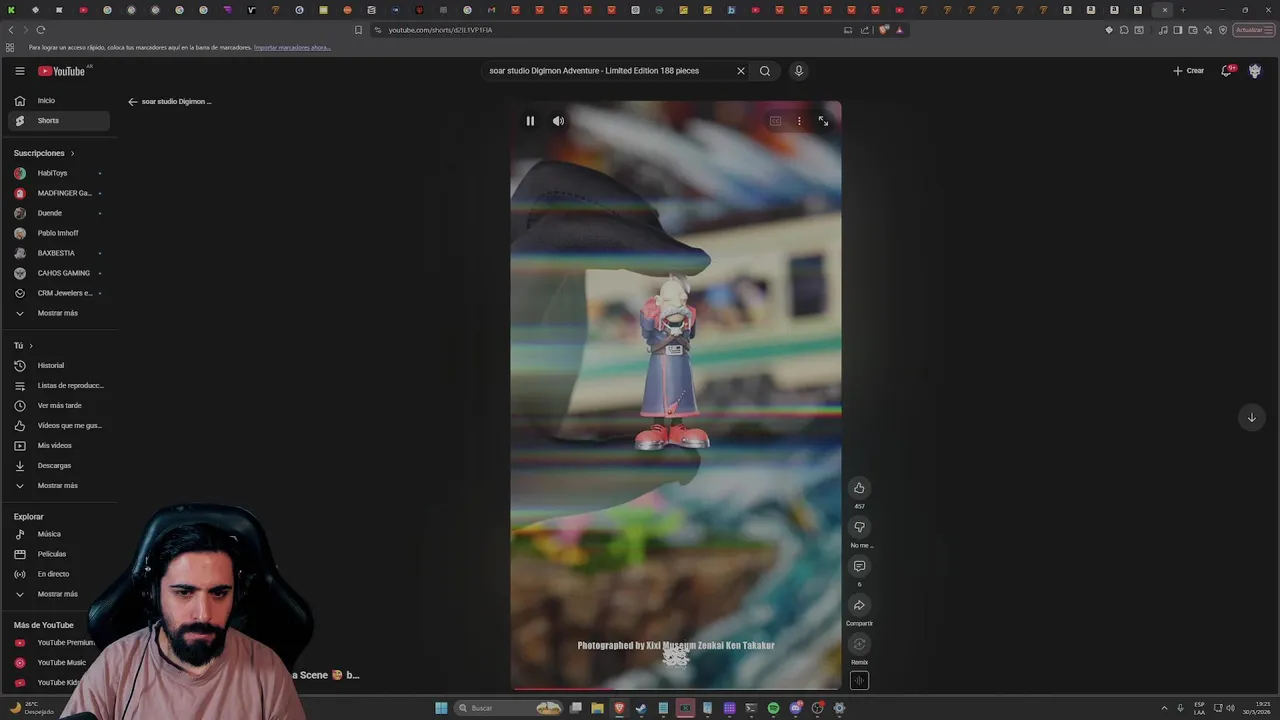The image size is (1280, 720).
Task: Expand Mostrar más under Tú
Action: [x=59, y=486]
